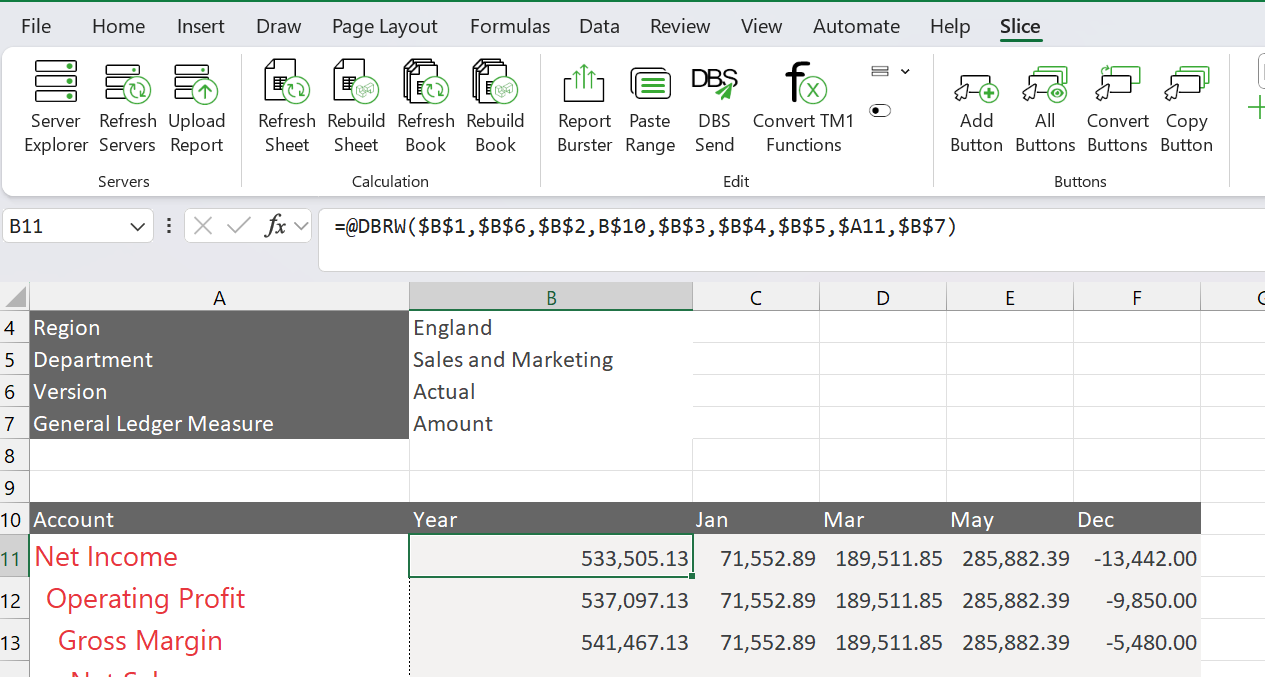1265x677 pixels.
Task: Toggle the switch in the Edit group
Action: click(880, 110)
